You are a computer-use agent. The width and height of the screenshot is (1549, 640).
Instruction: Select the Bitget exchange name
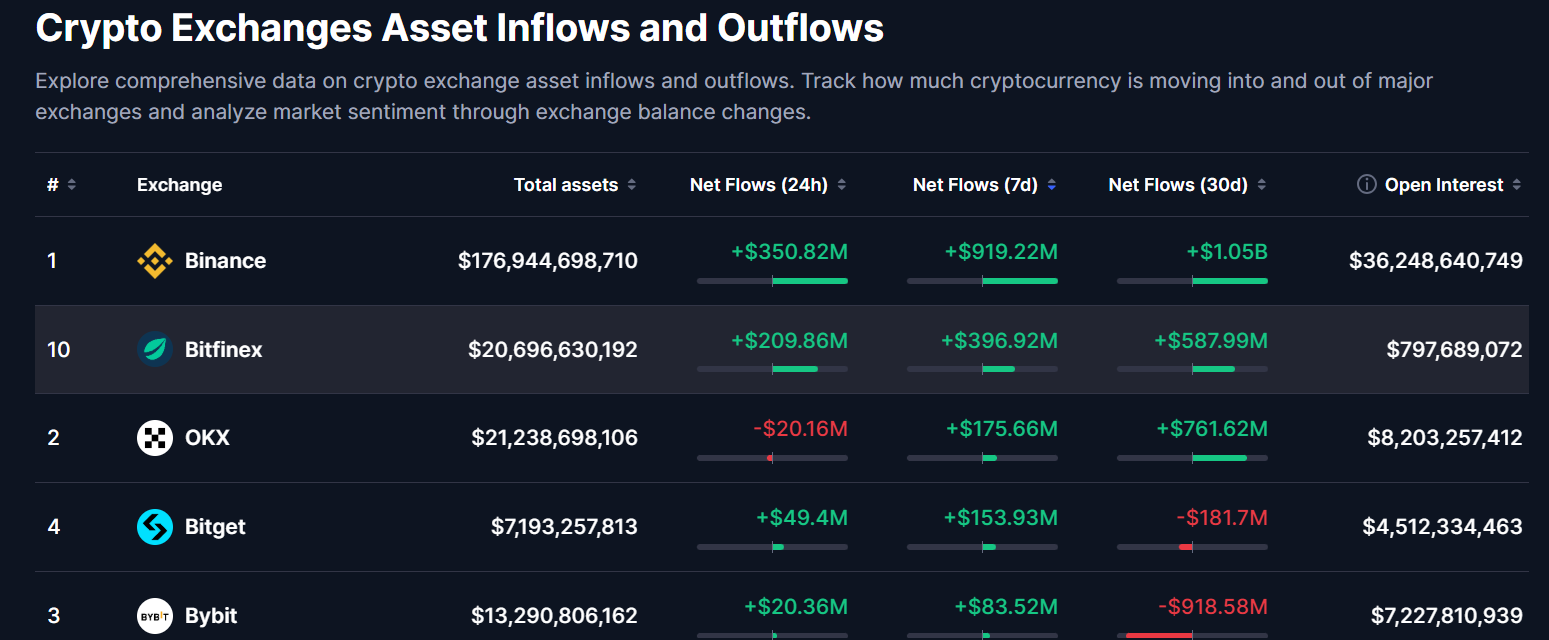click(215, 526)
